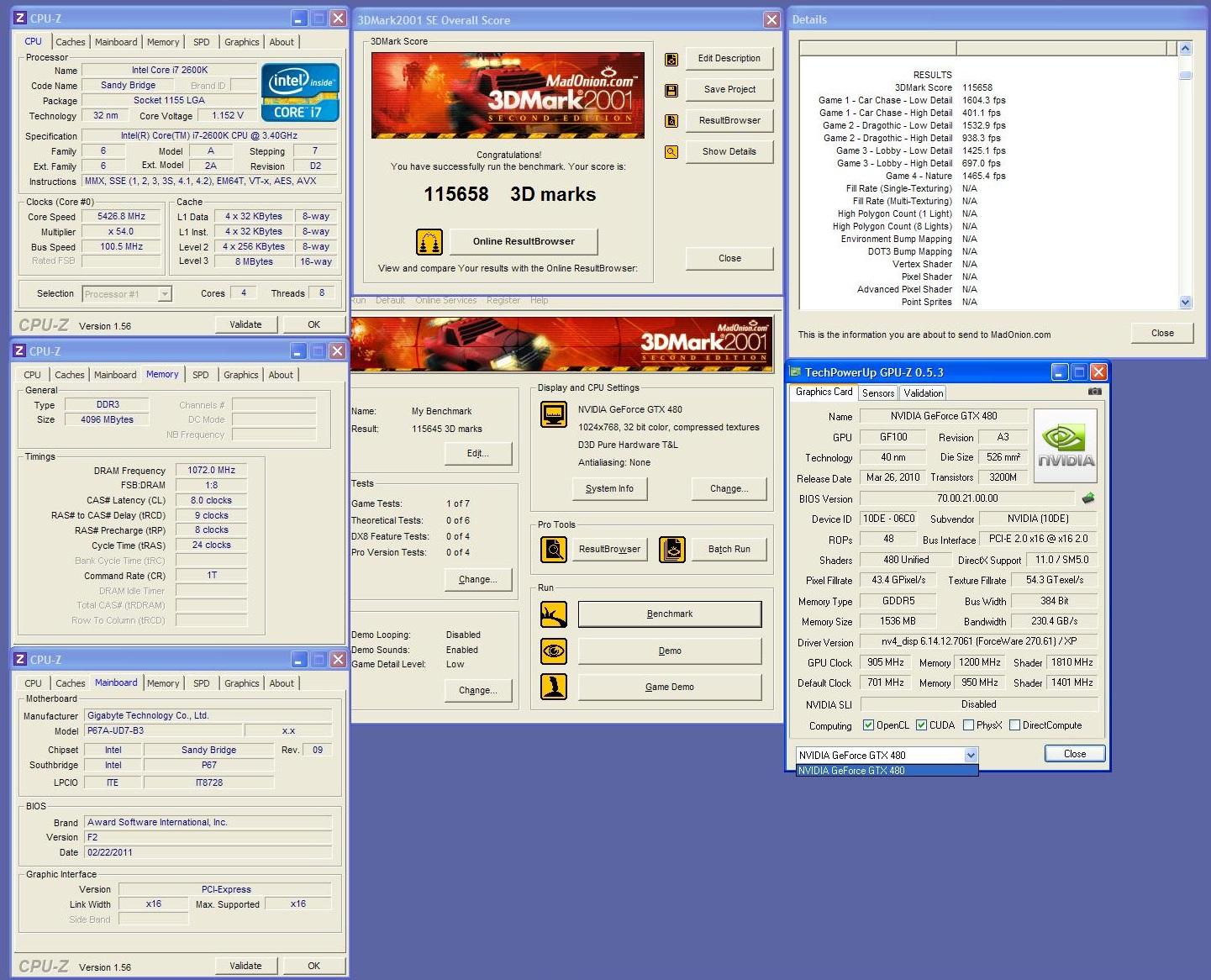Click OK in the mainboard CPU-Z window
The height and width of the screenshot is (980, 1211).
pos(313,966)
